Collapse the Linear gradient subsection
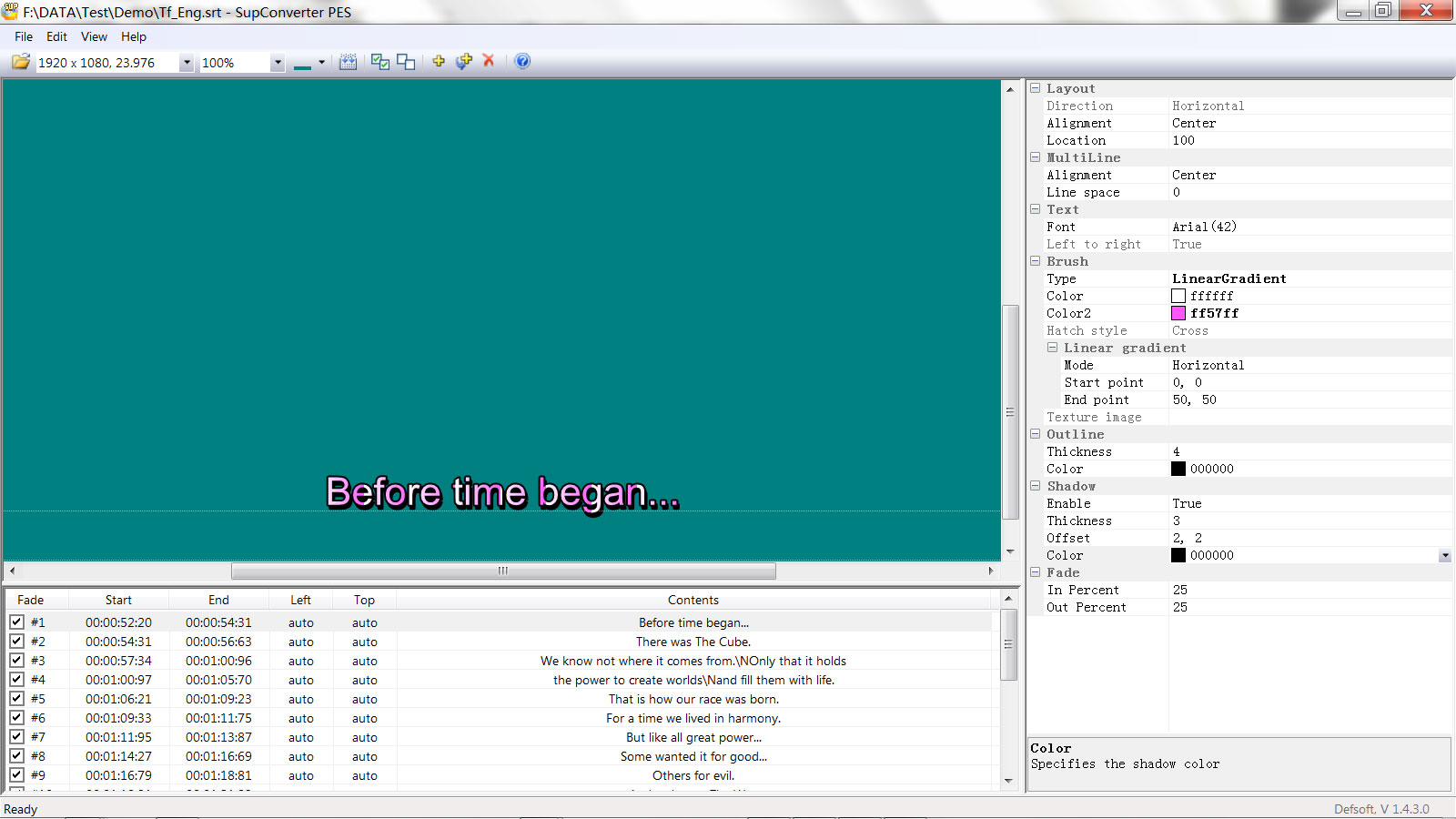 [1052, 348]
